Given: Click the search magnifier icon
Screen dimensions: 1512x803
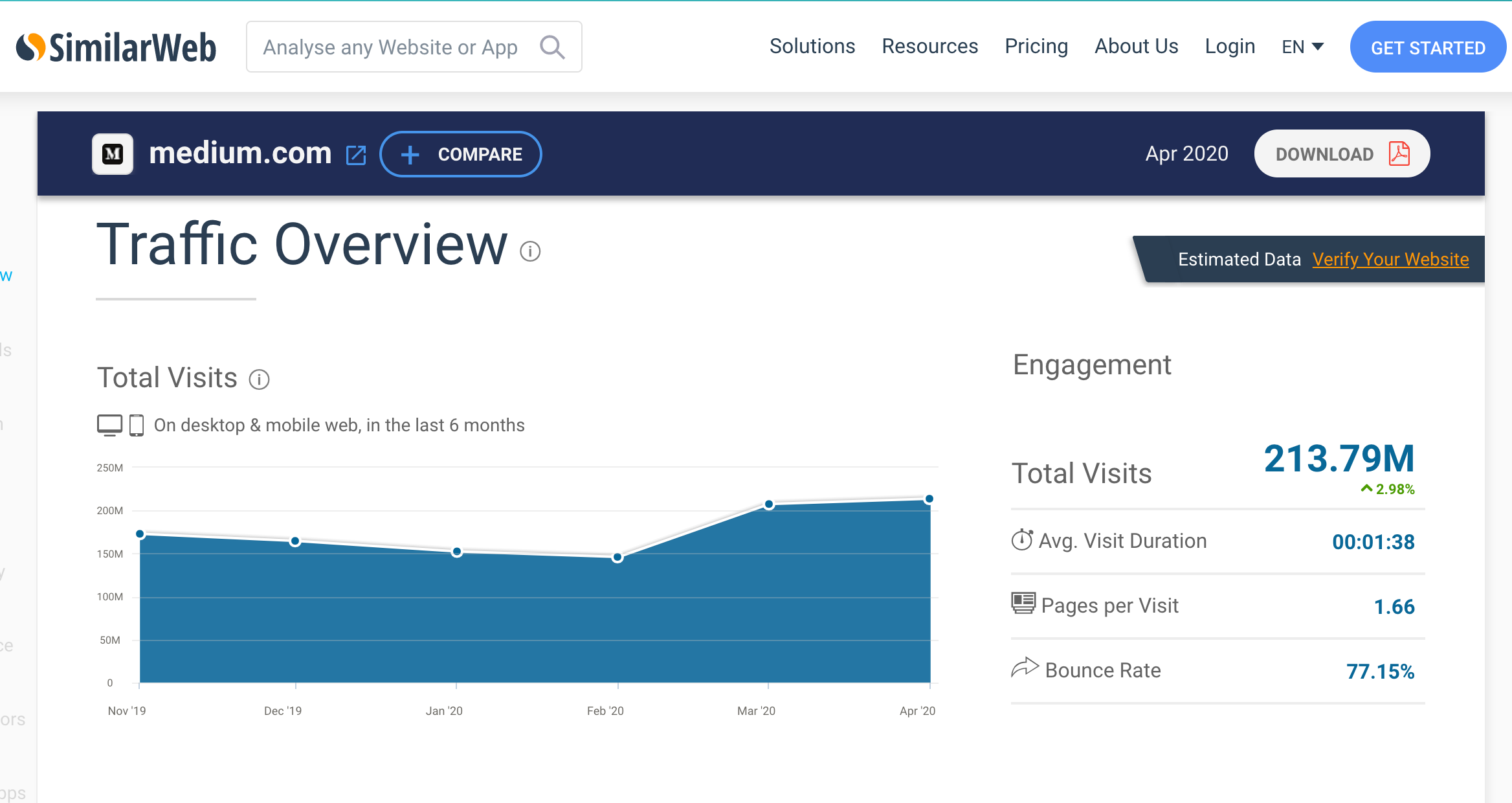Looking at the screenshot, I should [552, 47].
